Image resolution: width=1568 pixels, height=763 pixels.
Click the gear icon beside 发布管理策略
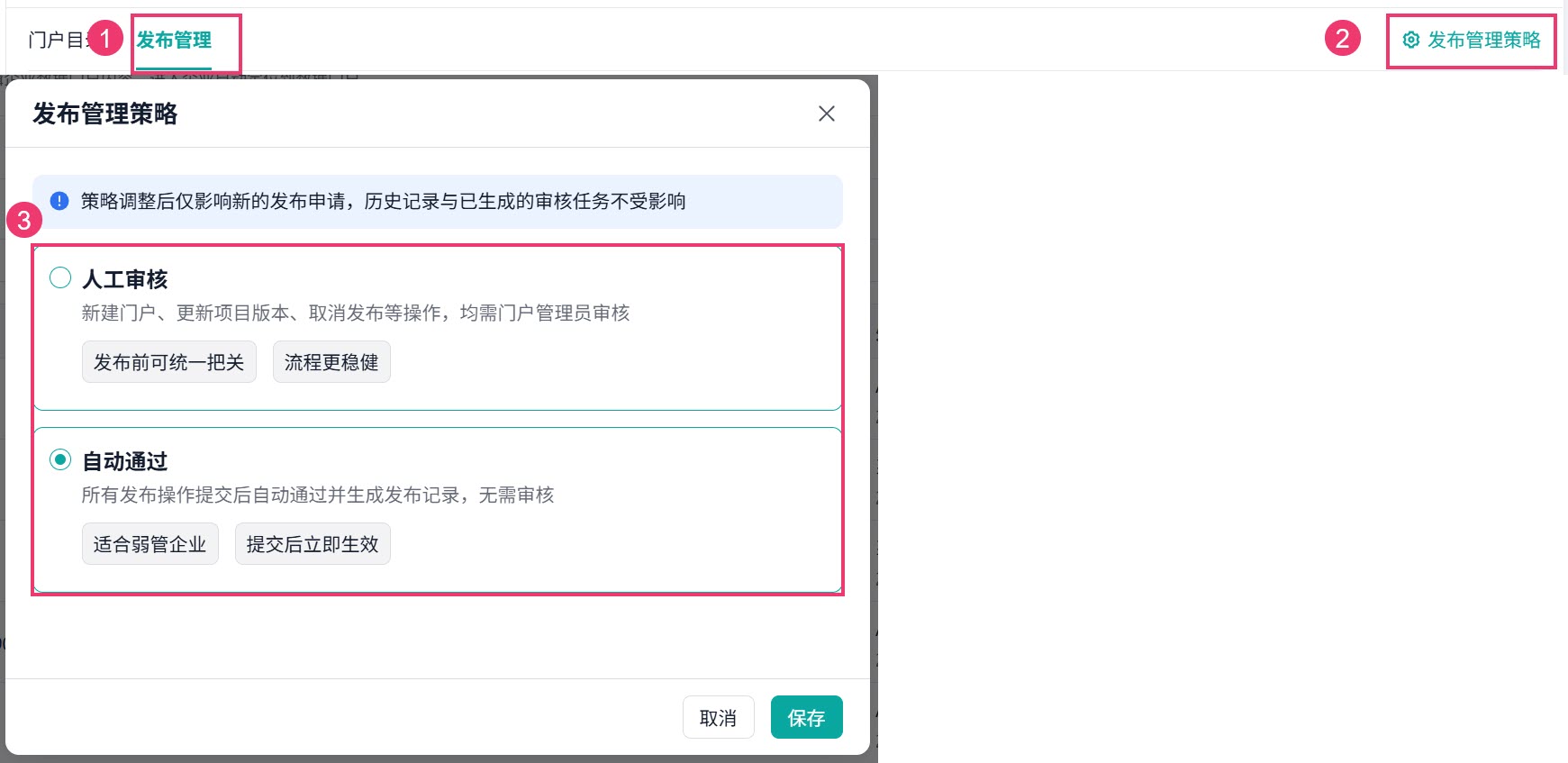[1411, 40]
